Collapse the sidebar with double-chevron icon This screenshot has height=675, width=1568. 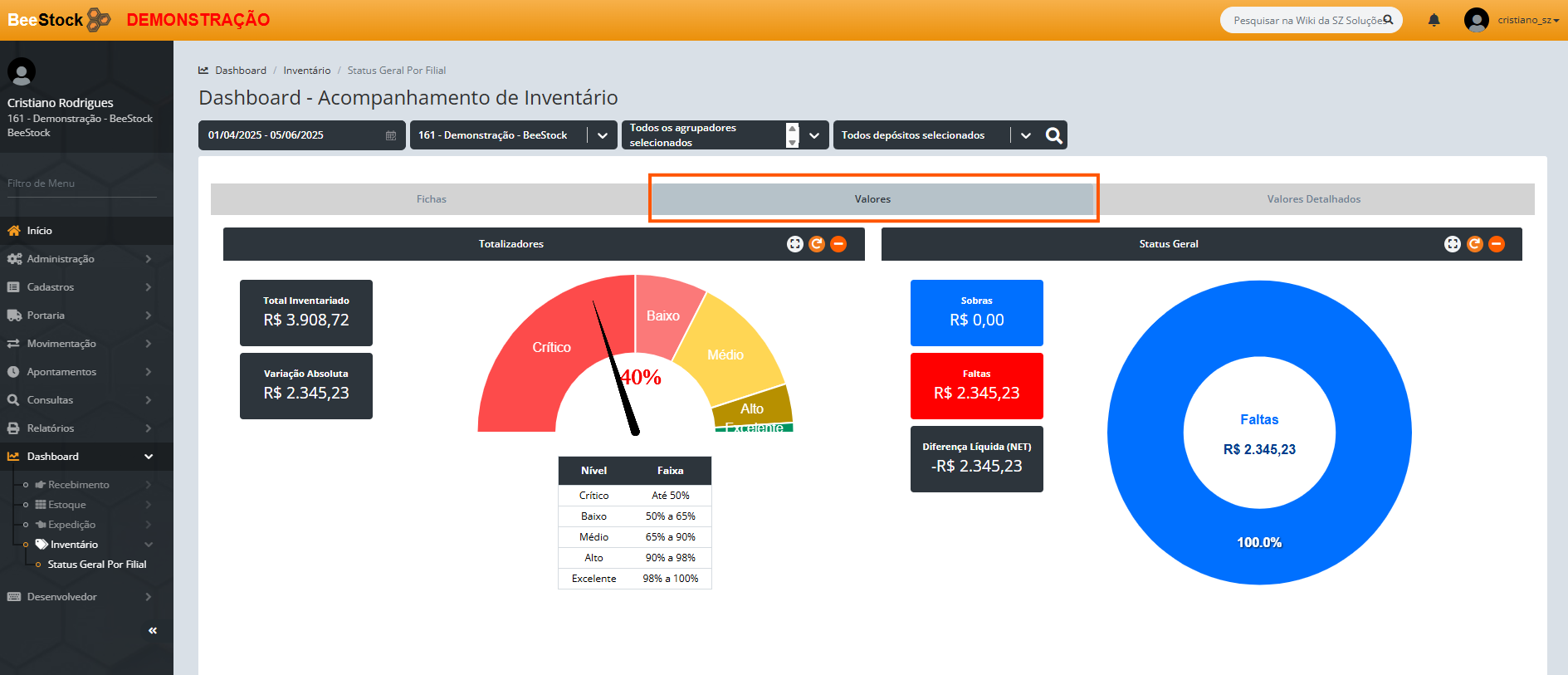(153, 631)
